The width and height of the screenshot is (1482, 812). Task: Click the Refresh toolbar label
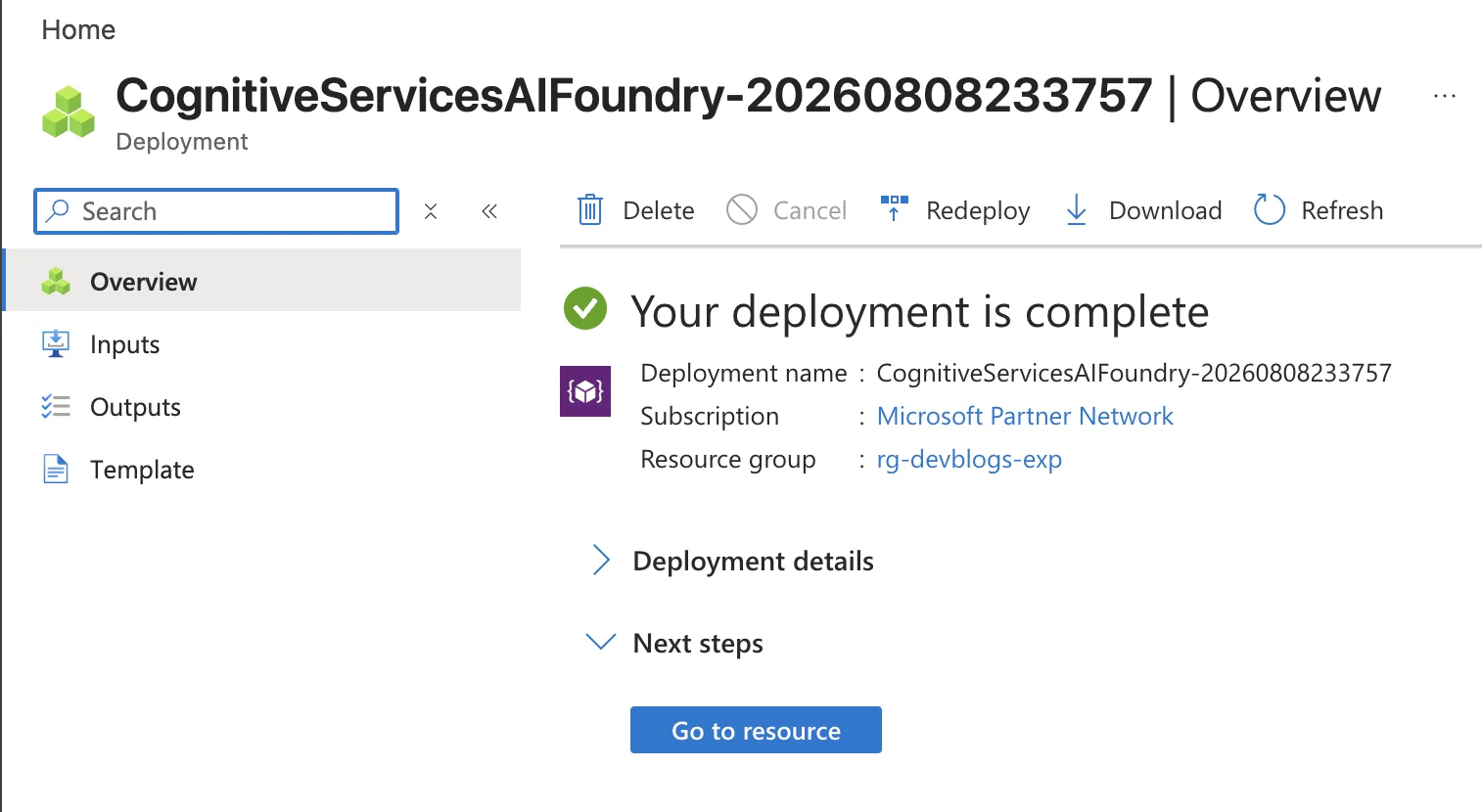pyautogui.click(x=1342, y=211)
